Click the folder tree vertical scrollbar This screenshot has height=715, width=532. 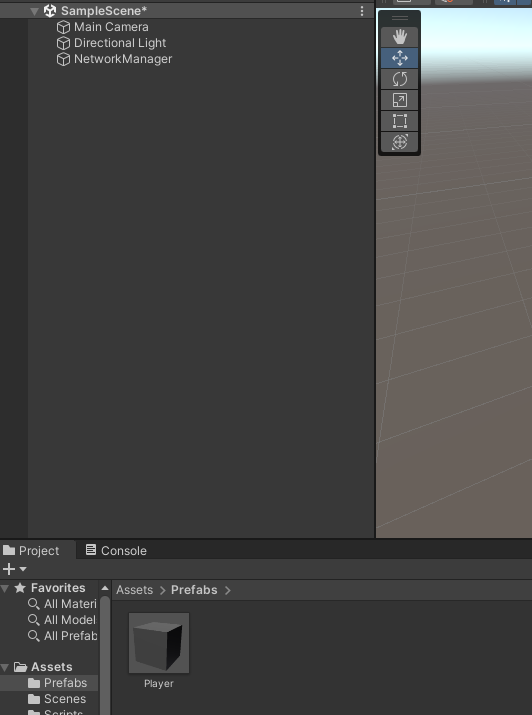[x=105, y=655]
